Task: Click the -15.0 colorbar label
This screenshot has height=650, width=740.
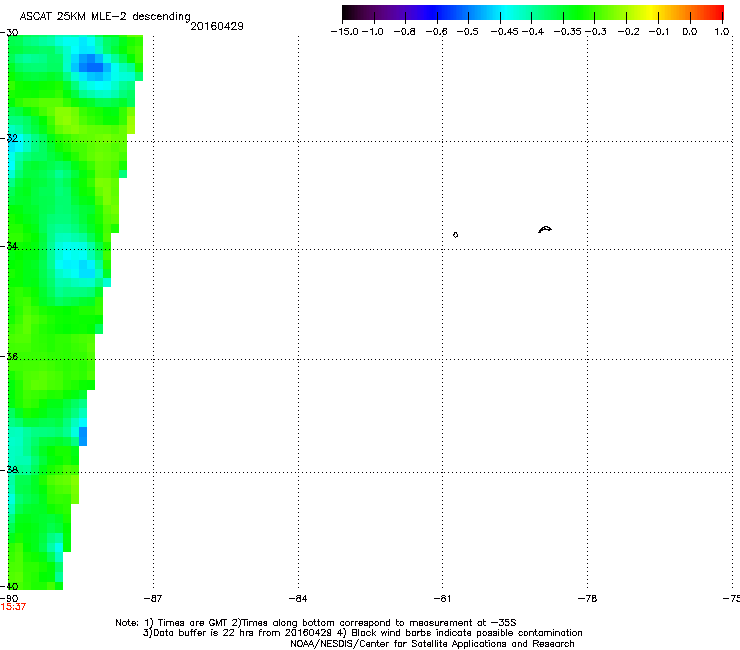Action: (x=345, y=32)
